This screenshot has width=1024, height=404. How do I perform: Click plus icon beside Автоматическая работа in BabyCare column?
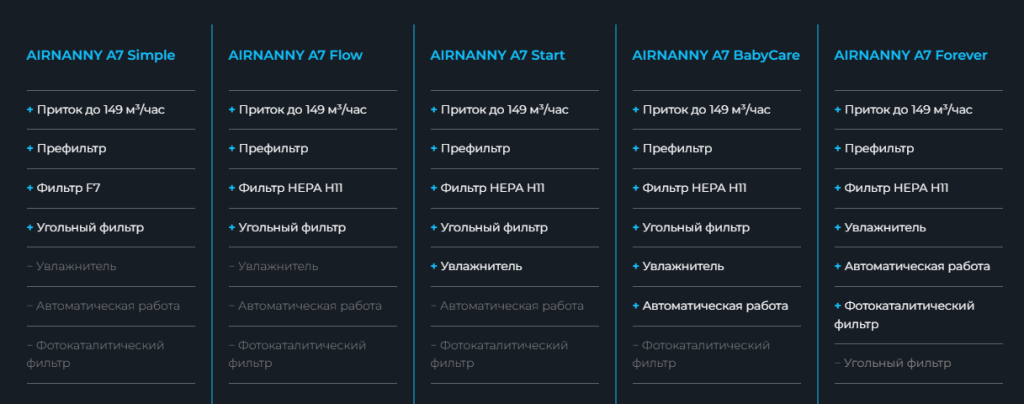click(636, 305)
